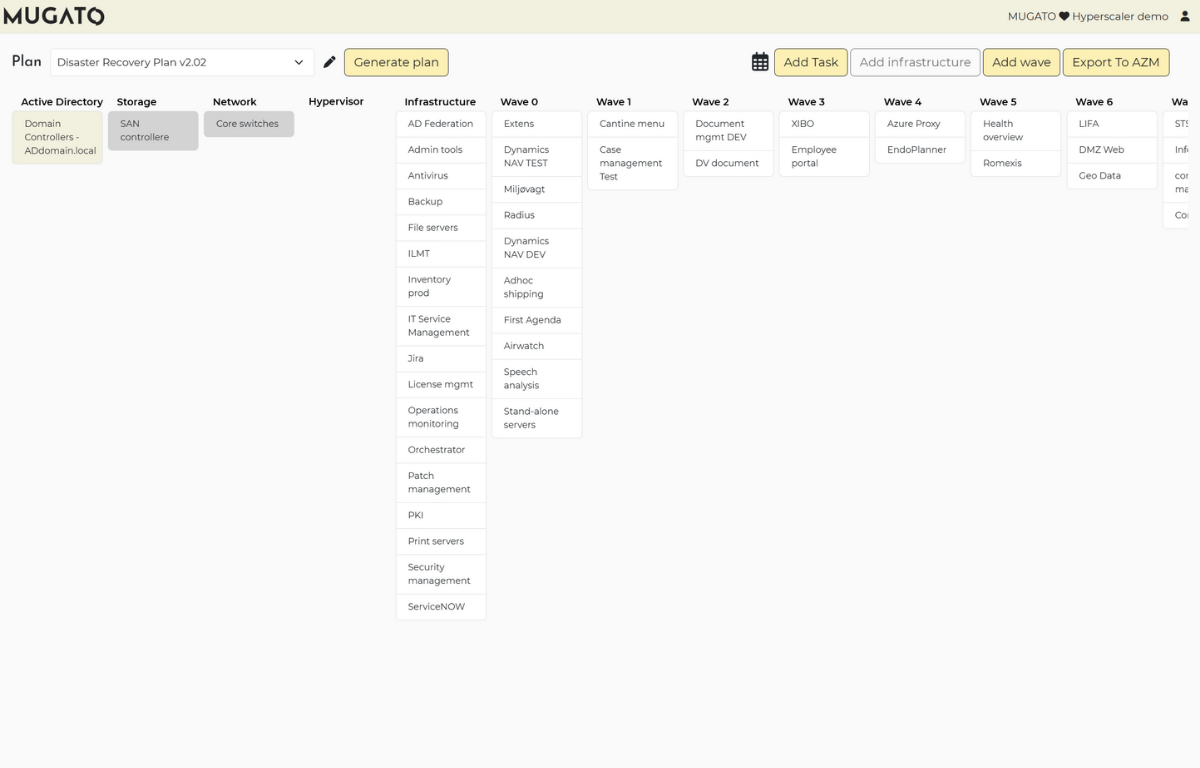Image resolution: width=1200 pixels, height=768 pixels.
Task: Open the ServiceNOW infrastructure card
Action: pos(440,606)
